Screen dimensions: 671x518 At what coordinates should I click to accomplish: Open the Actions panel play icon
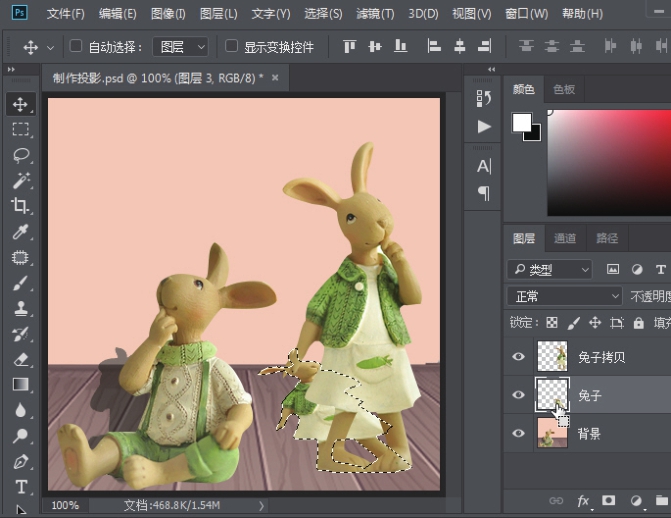point(484,126)
